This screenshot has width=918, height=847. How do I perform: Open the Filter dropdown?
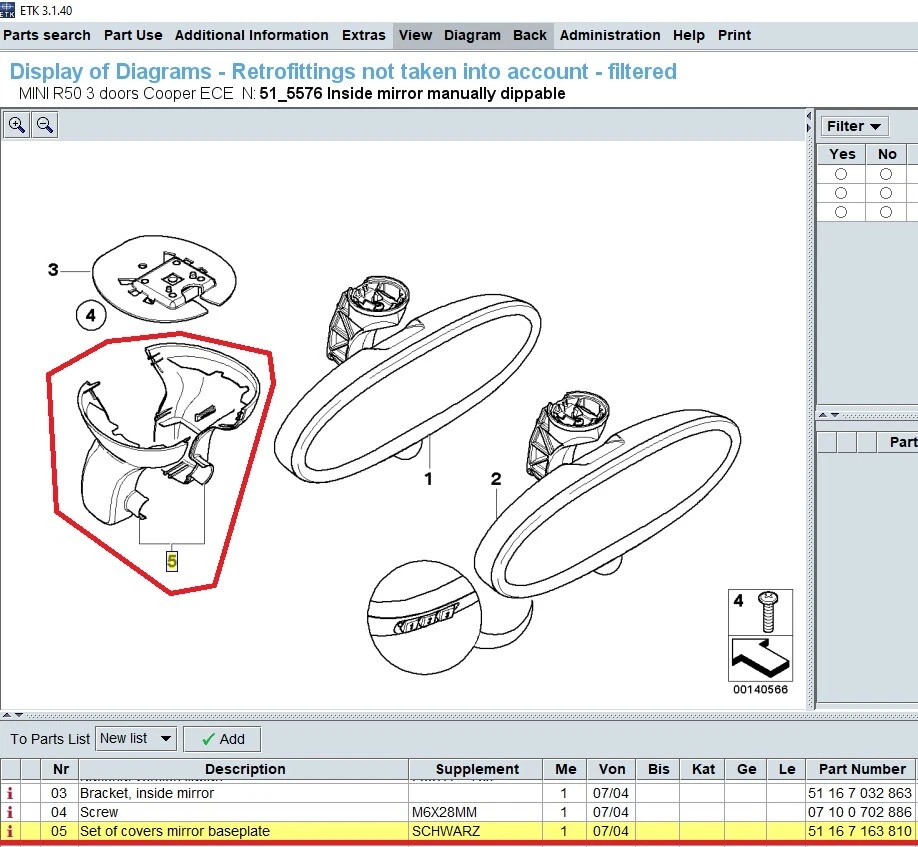pos(855,126)
